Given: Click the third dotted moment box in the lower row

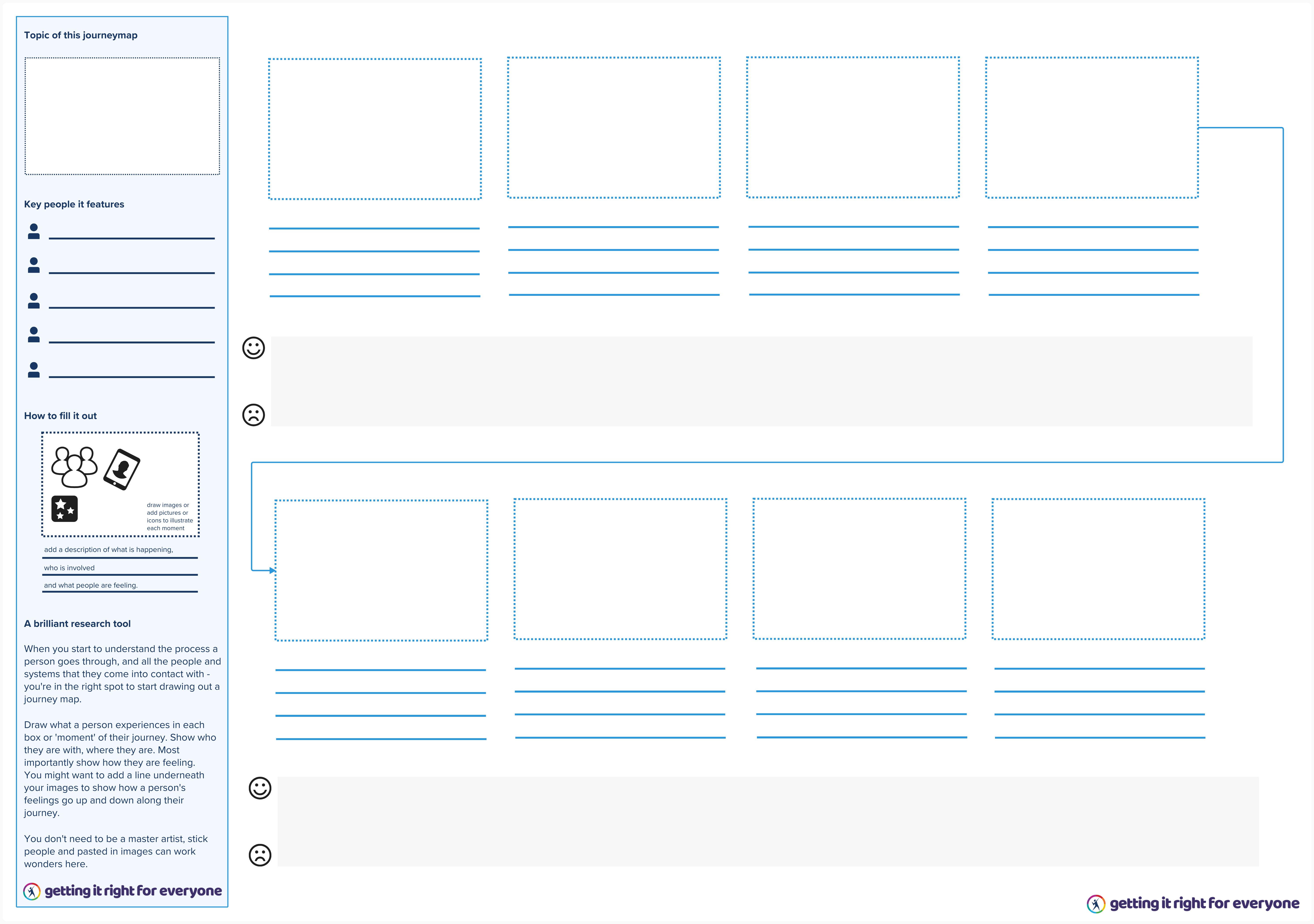Looking at the screenshot, I should pyautogui.click(x=860, y=569).
